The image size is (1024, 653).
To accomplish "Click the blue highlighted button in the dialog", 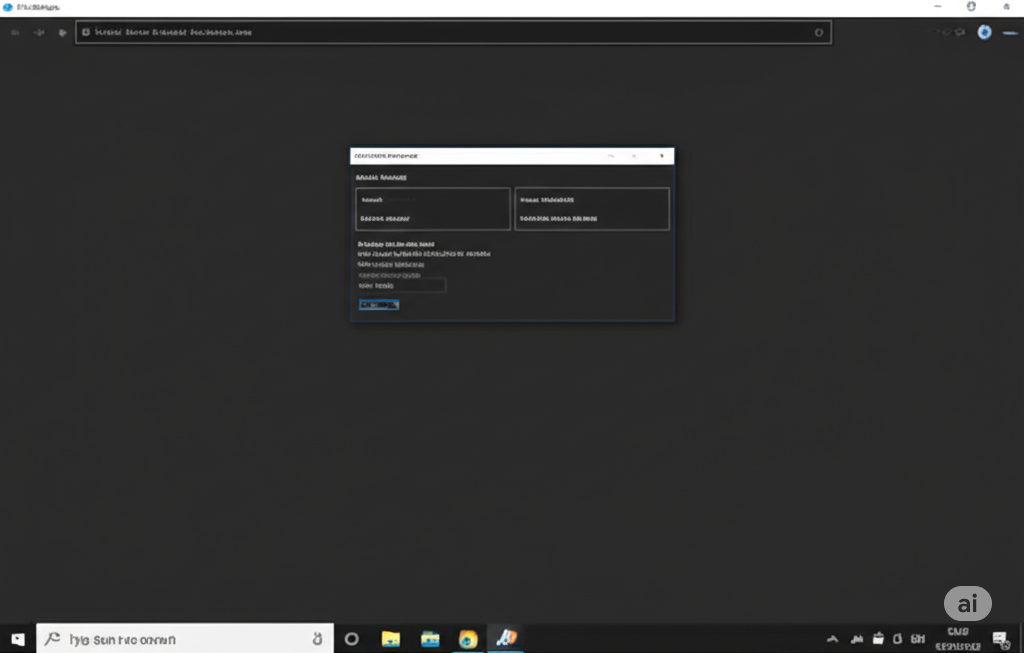I will tap(379, 305).
